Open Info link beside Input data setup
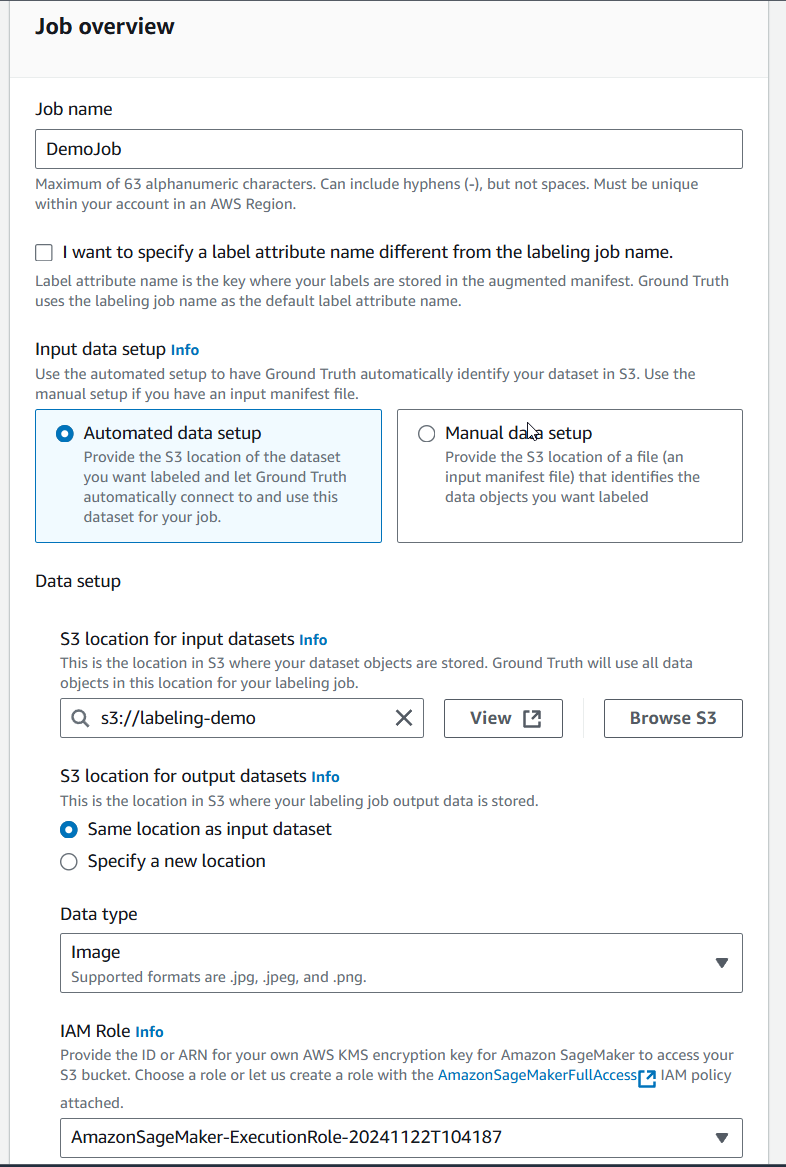This screenshot has height=1167, width=786. 185,350
